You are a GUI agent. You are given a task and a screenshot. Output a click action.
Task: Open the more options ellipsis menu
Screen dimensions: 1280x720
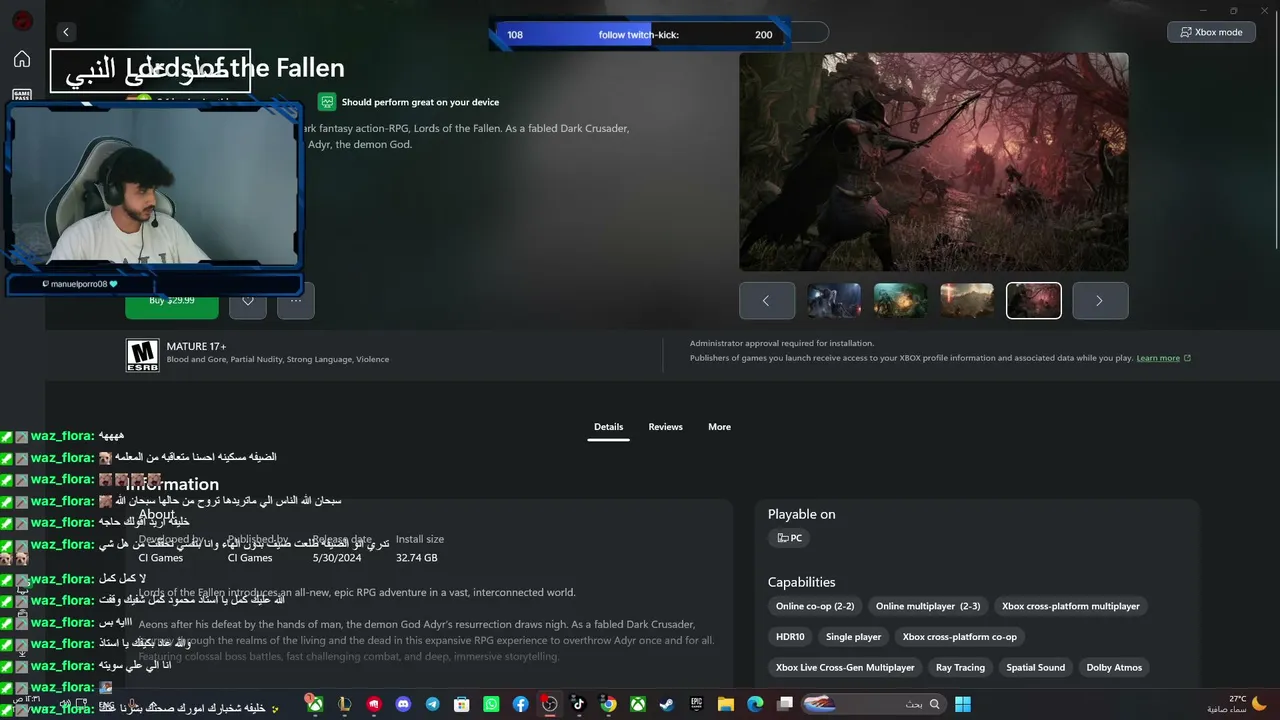[296, 300]
